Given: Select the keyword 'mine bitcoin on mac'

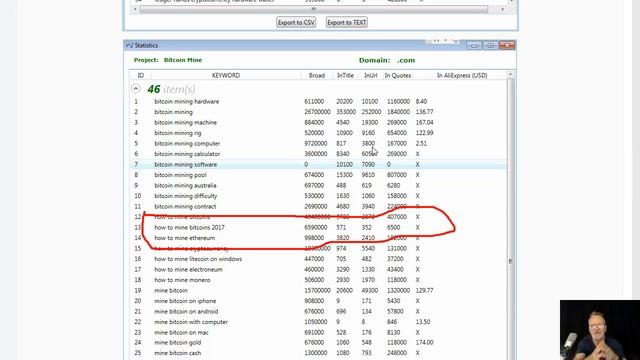Looking at the screenshot, I should point(181,333).
